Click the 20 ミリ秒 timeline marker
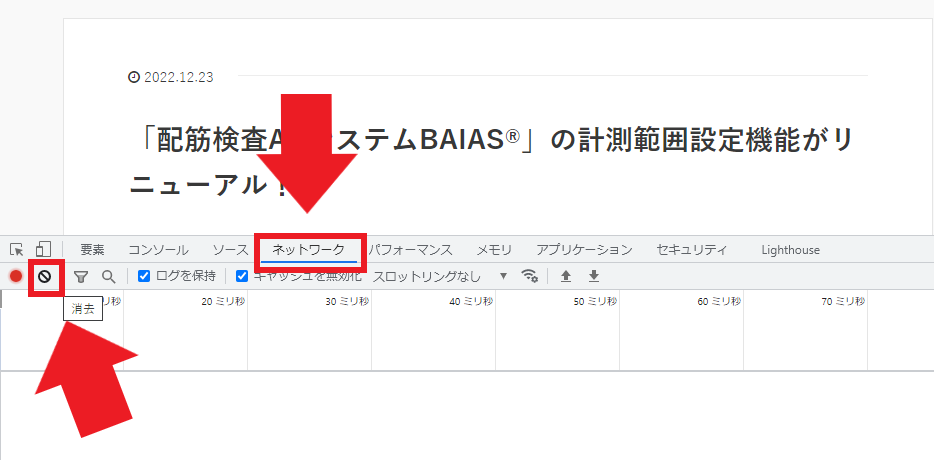This screenshot has height=460, width=934. pos(223,302)
